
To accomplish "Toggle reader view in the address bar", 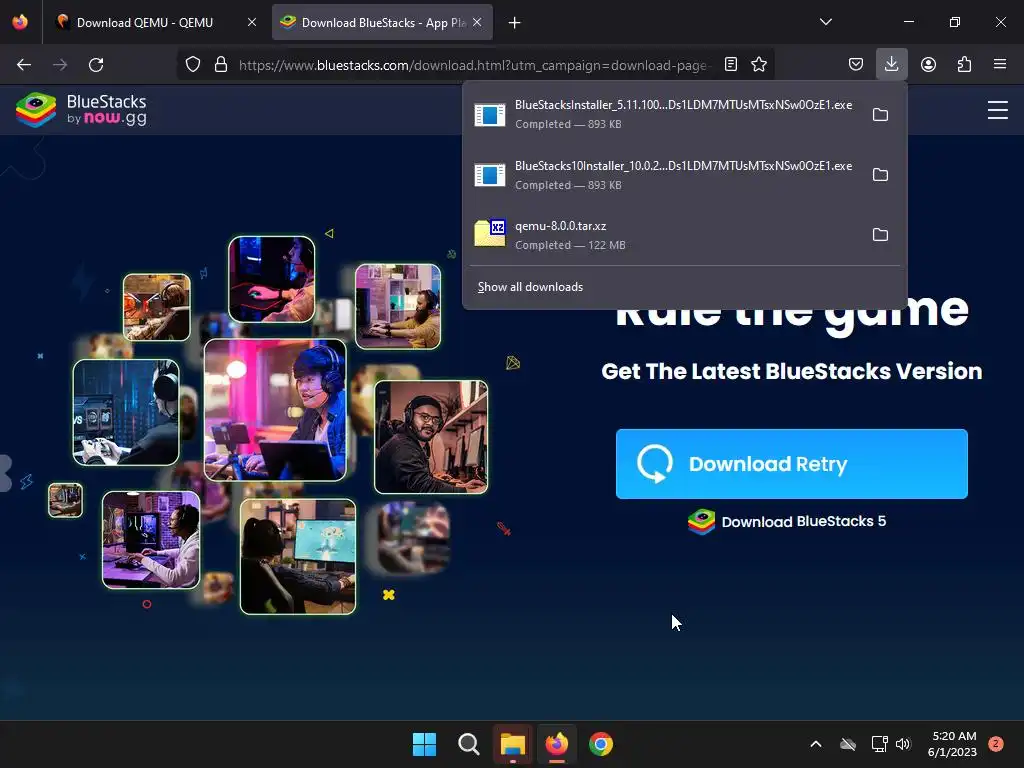I will [731, 65].
